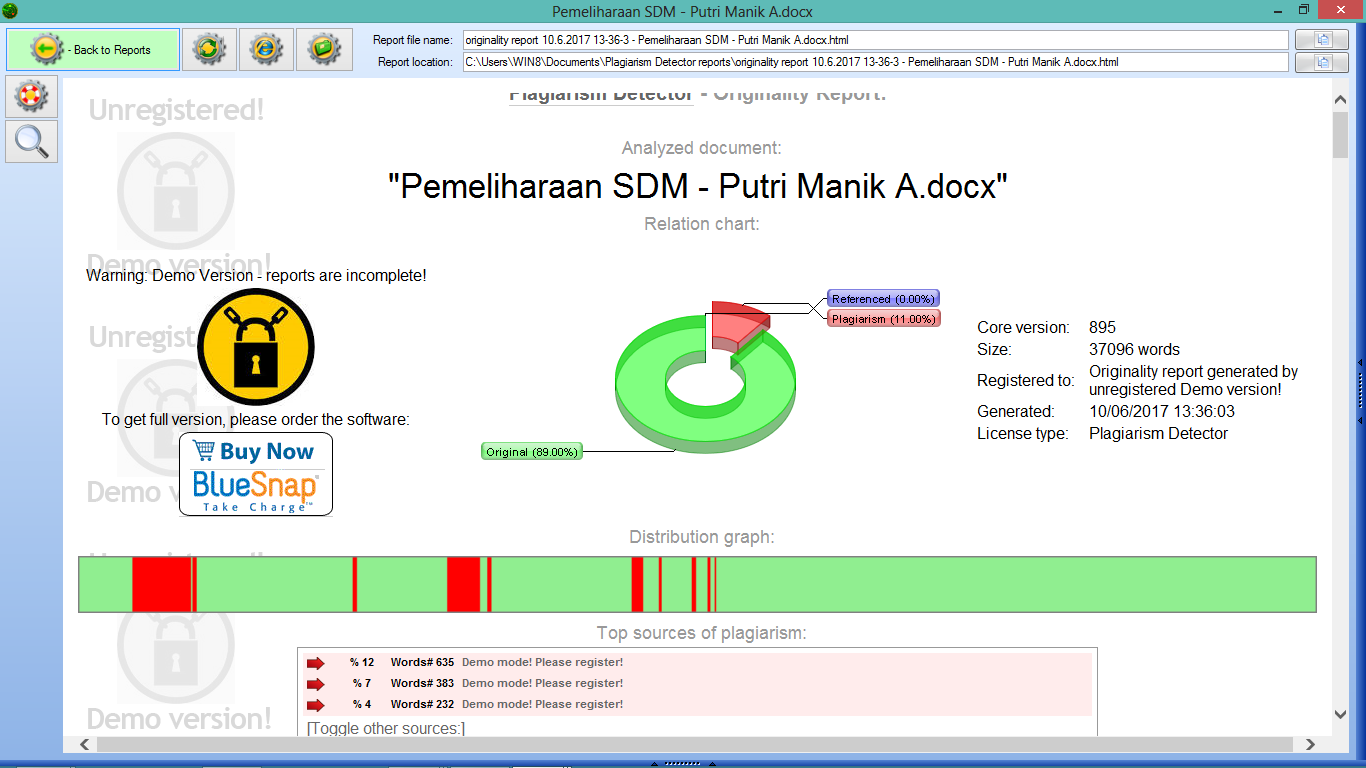Viewport: 1366px width, 768px height.
Task: Click the Core version value "895"
Action: [1102, 327]
